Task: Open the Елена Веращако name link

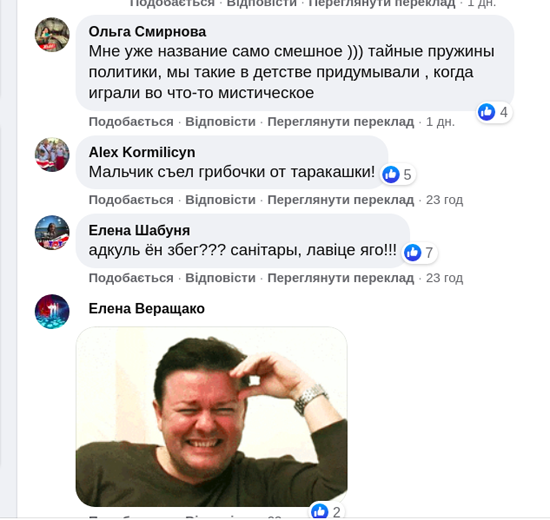Action: [147, 309]
